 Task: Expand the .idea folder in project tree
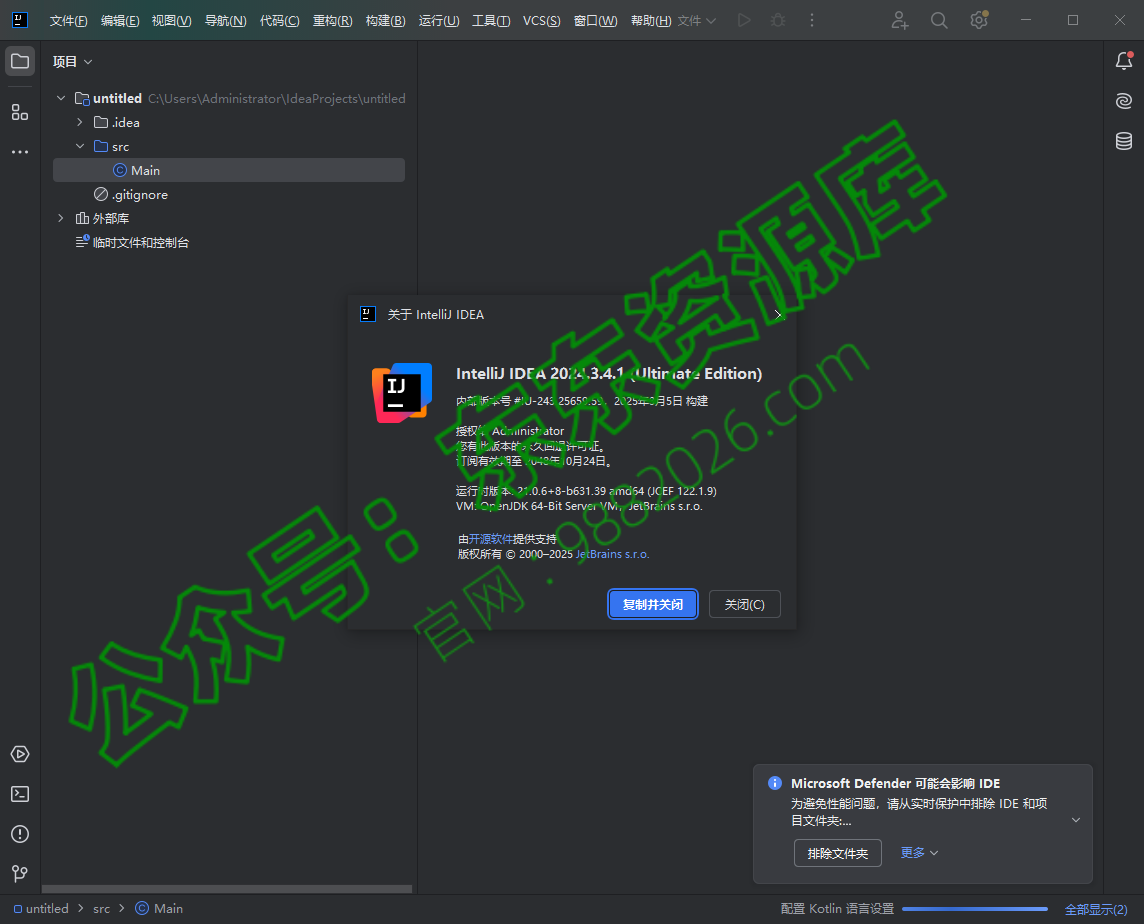tap(80, 122)
